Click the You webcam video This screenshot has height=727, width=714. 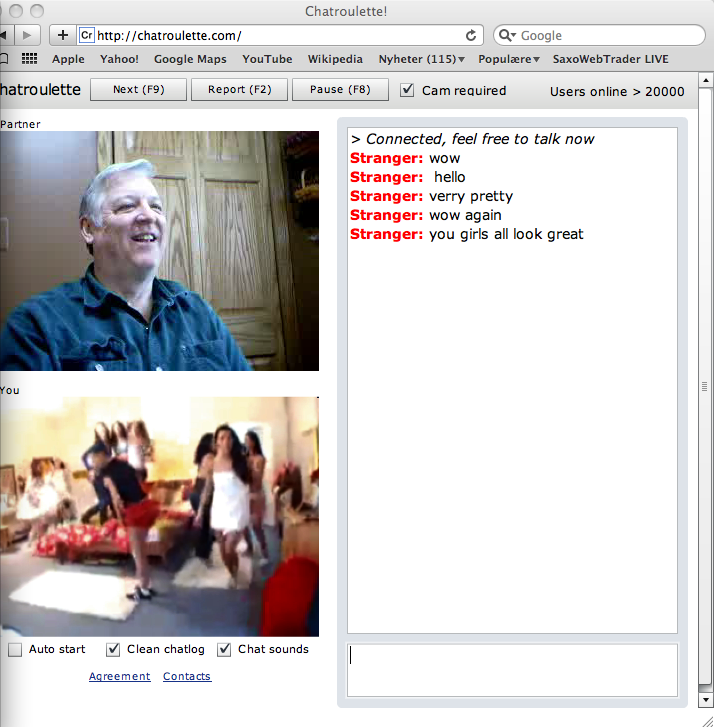point(159,517)
